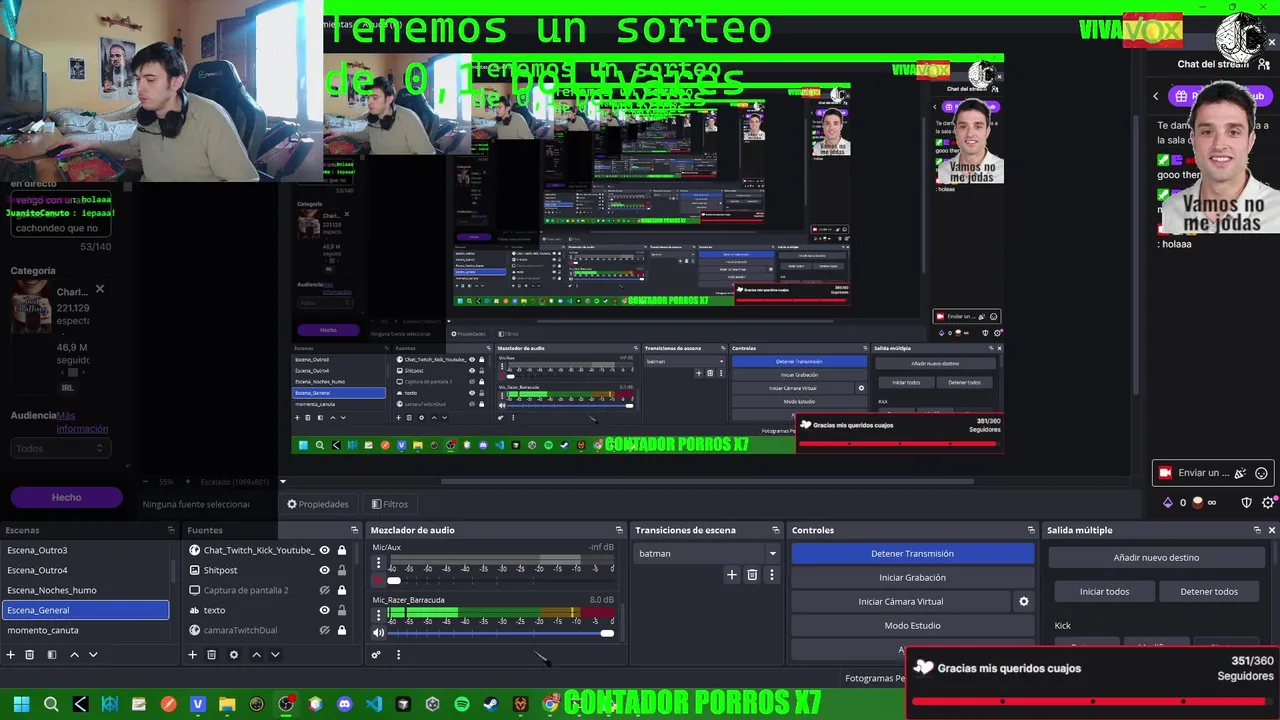Show the camaraTwitchDual source
Image resolution: width=1280 pixels, height=720 pixels.
point(324,630)
